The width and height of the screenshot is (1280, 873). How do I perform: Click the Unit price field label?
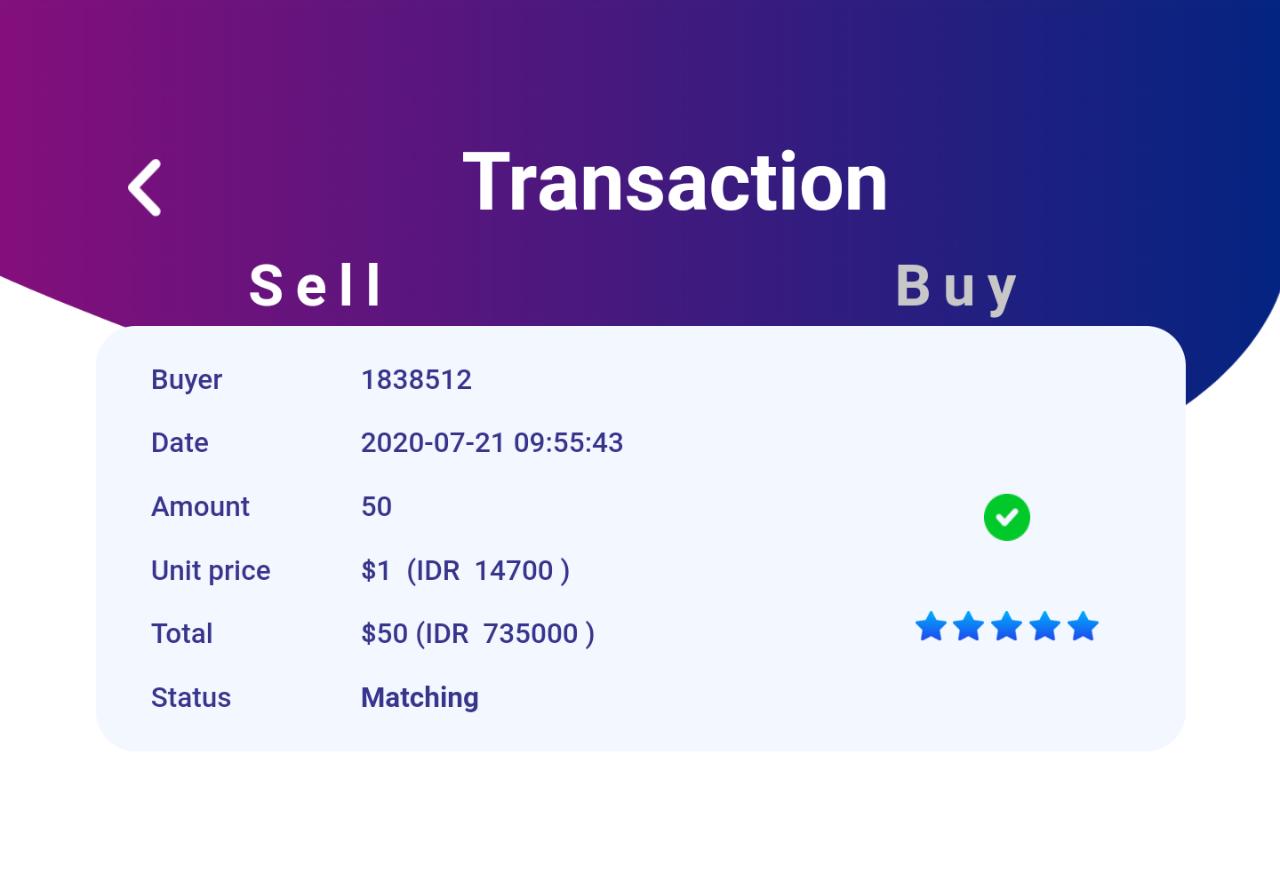pos(211,571)
